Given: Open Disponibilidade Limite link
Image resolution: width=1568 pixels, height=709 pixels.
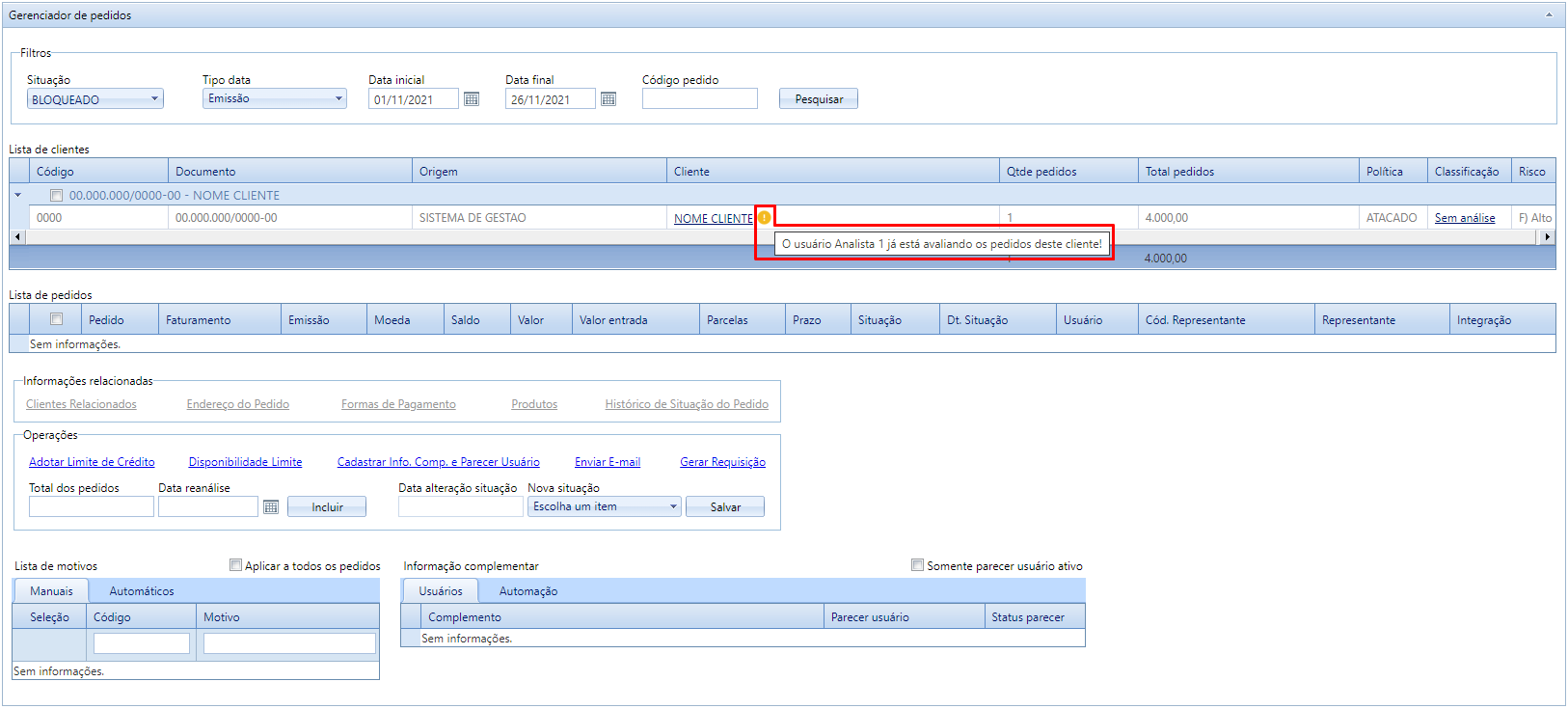Looking at the screenshot, I should click(x=245, y=462).
